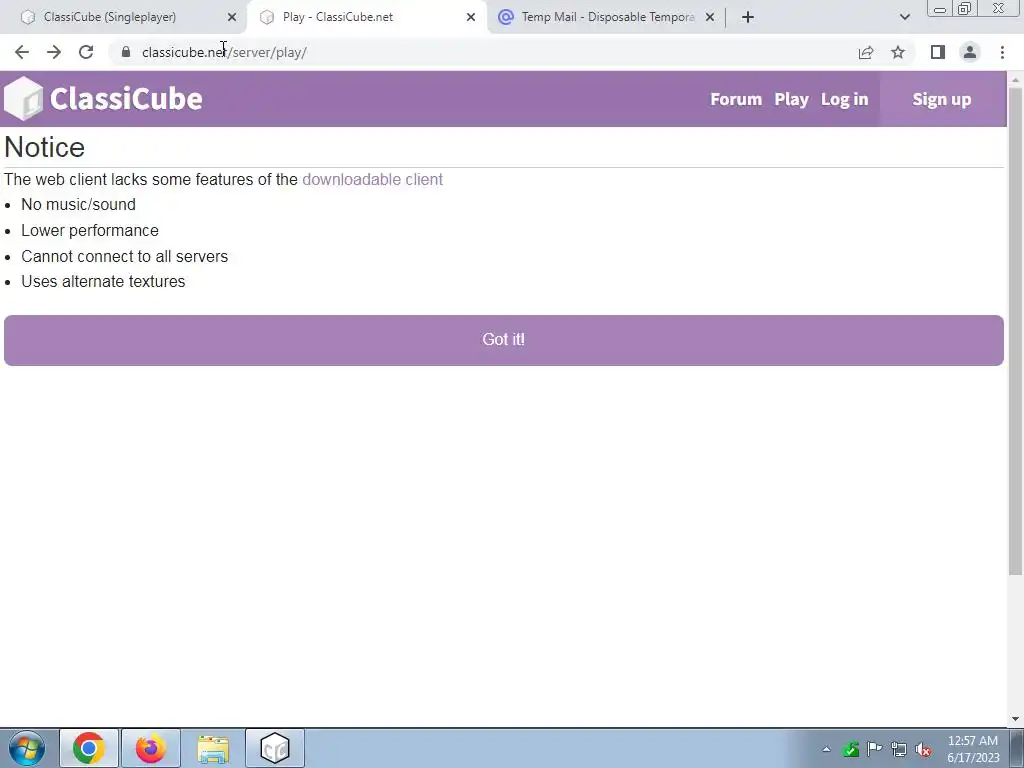
Task: Launch Firefox from the taskbar
Action: pyautogui.click(x=151, y=748)
